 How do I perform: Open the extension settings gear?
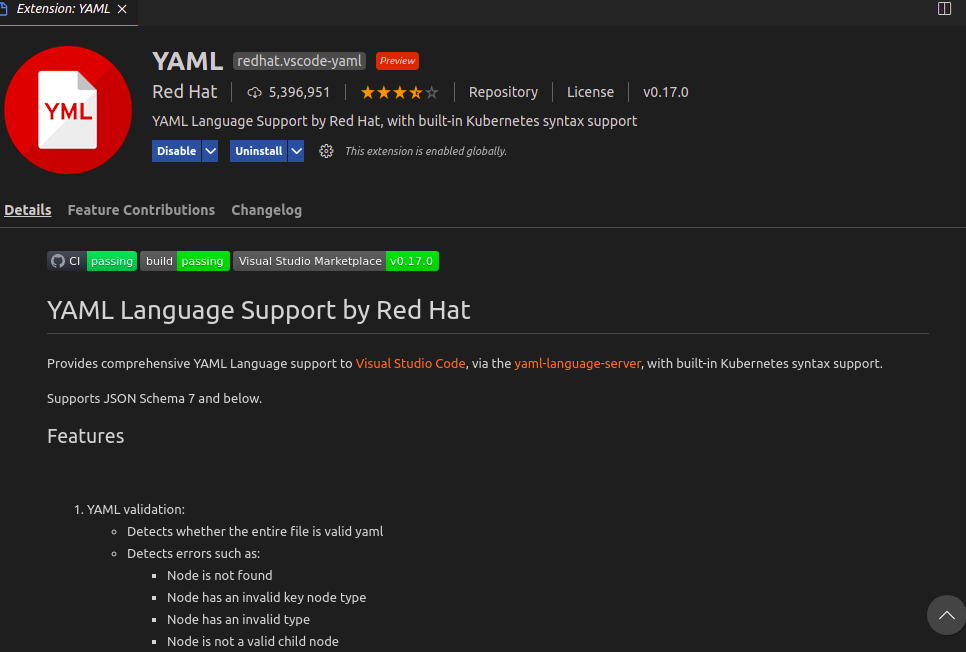click(x=326, y=151)
